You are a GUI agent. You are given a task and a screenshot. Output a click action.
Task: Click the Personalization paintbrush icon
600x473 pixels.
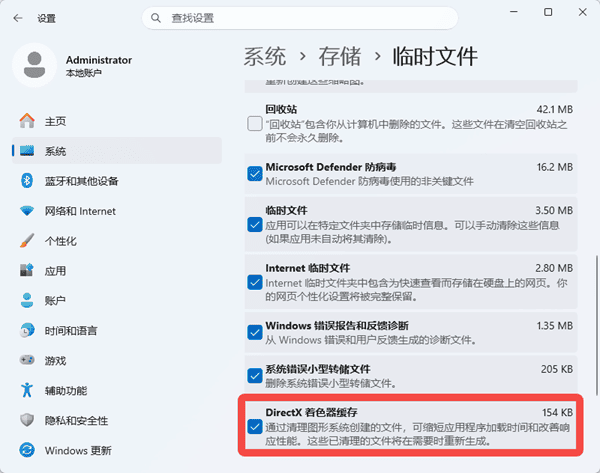coord(27,240)
